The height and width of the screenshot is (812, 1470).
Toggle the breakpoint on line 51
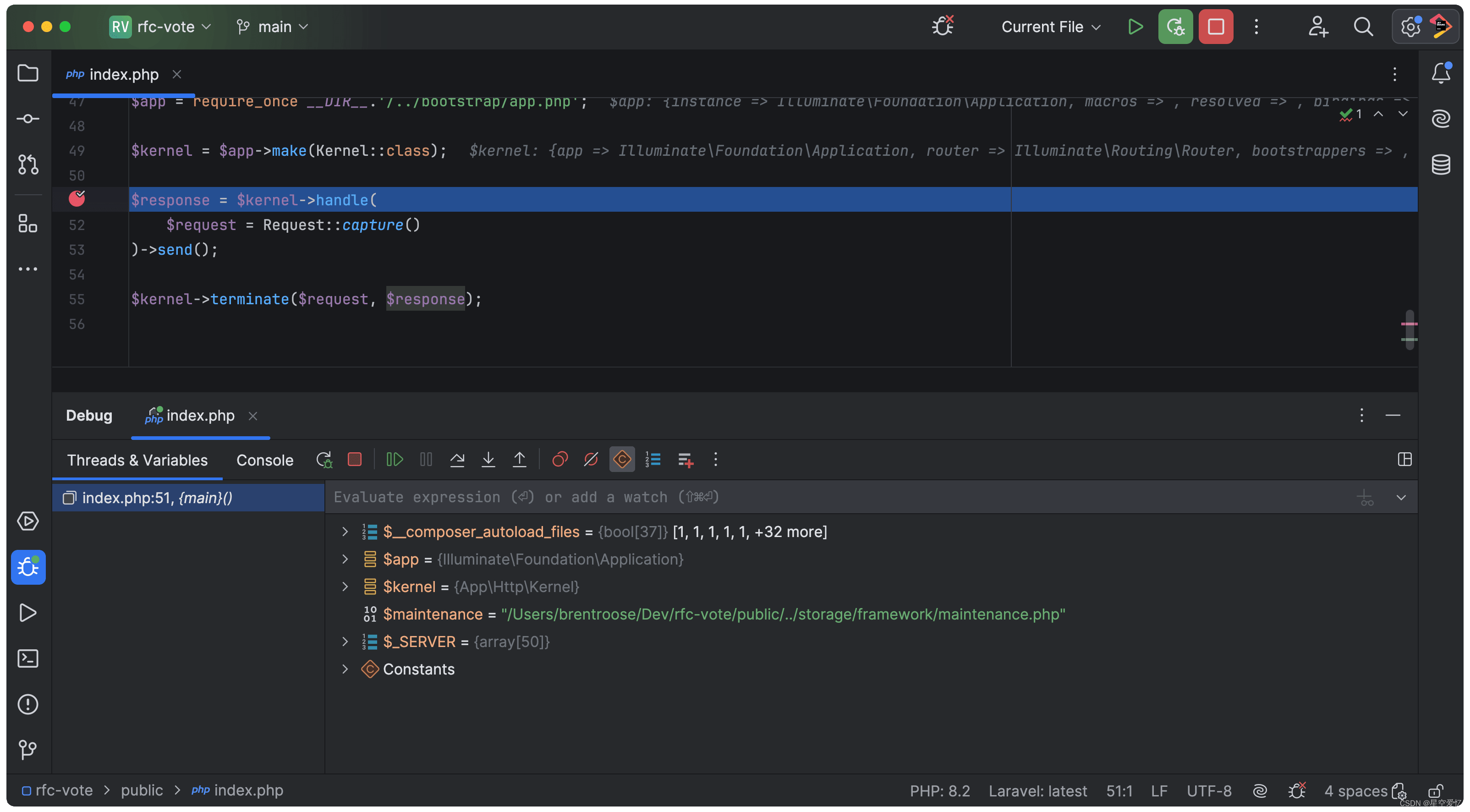click(77, 198)
